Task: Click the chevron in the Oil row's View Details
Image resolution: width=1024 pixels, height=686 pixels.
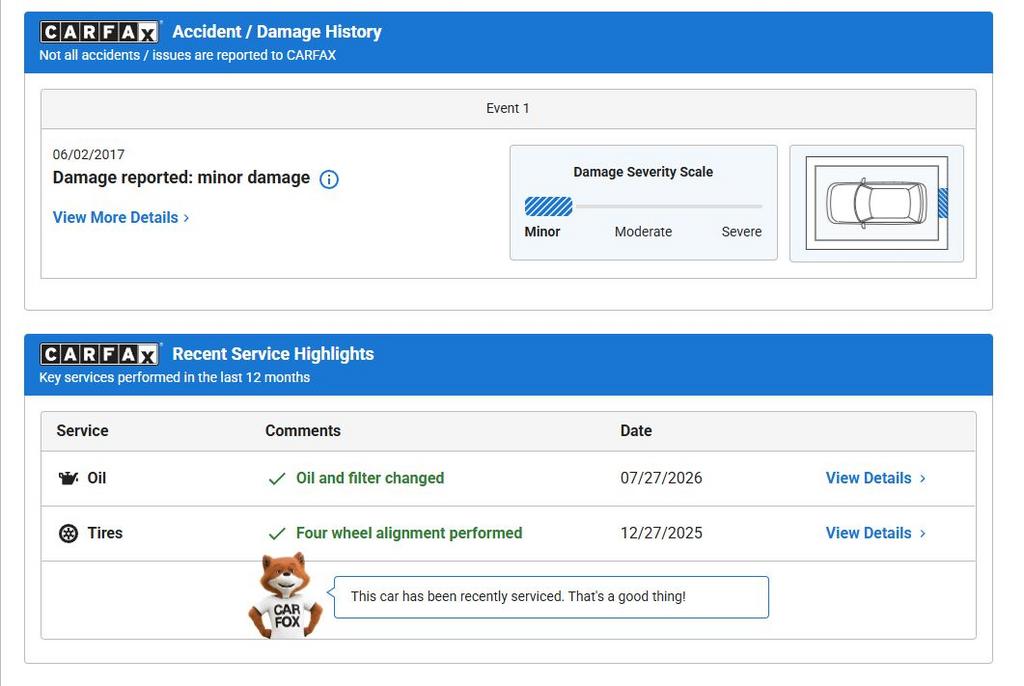Action: point(922,479)
